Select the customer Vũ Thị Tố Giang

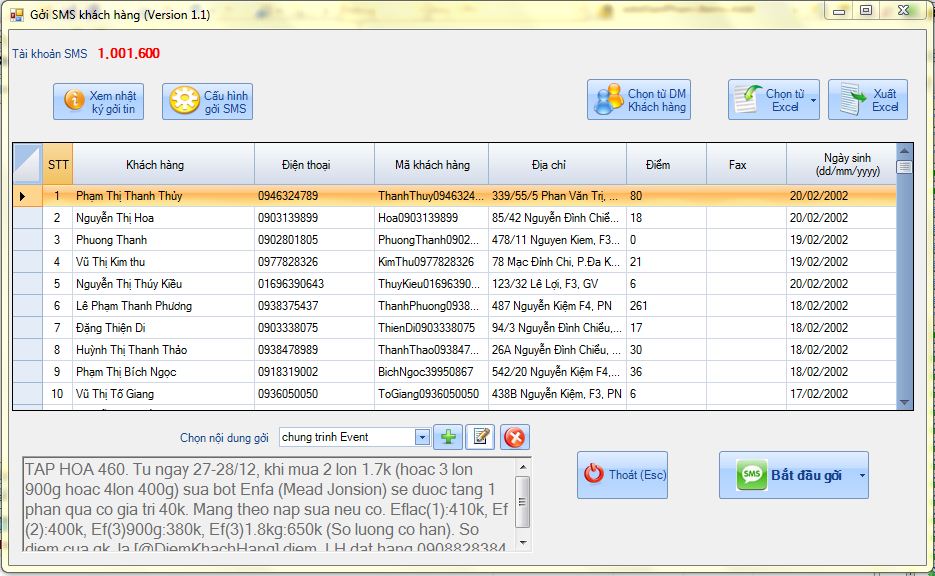click(x=114, y=394)
